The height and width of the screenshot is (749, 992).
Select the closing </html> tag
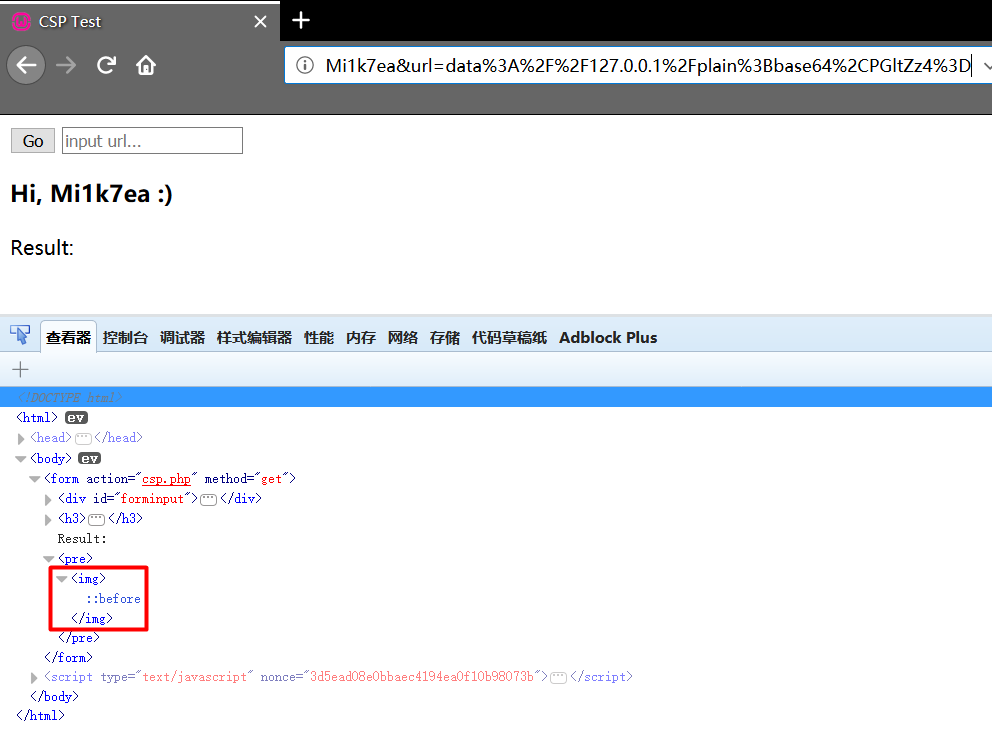(x=40, y=715)
